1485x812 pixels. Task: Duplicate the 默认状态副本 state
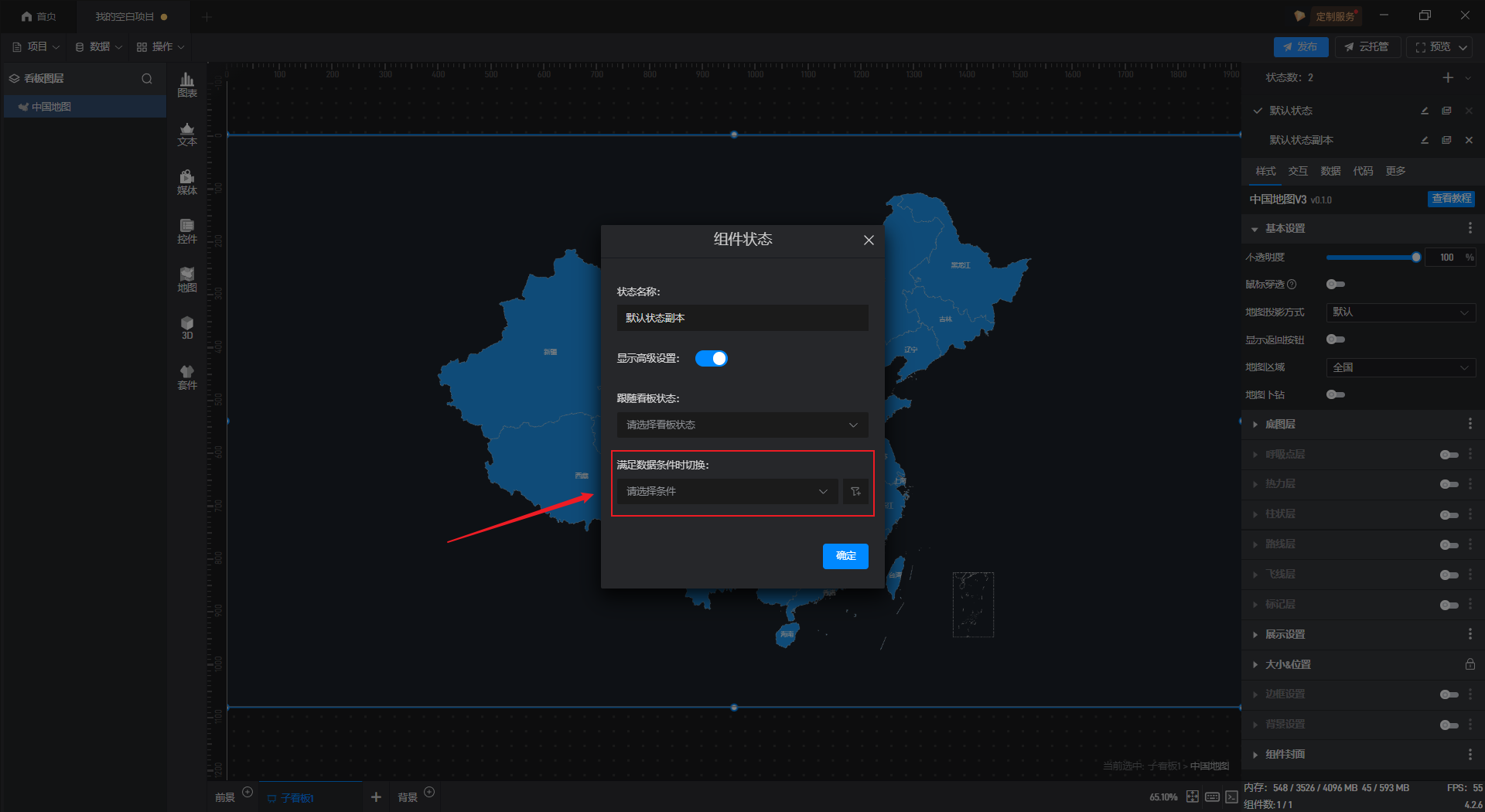(x=1446, y=140)
